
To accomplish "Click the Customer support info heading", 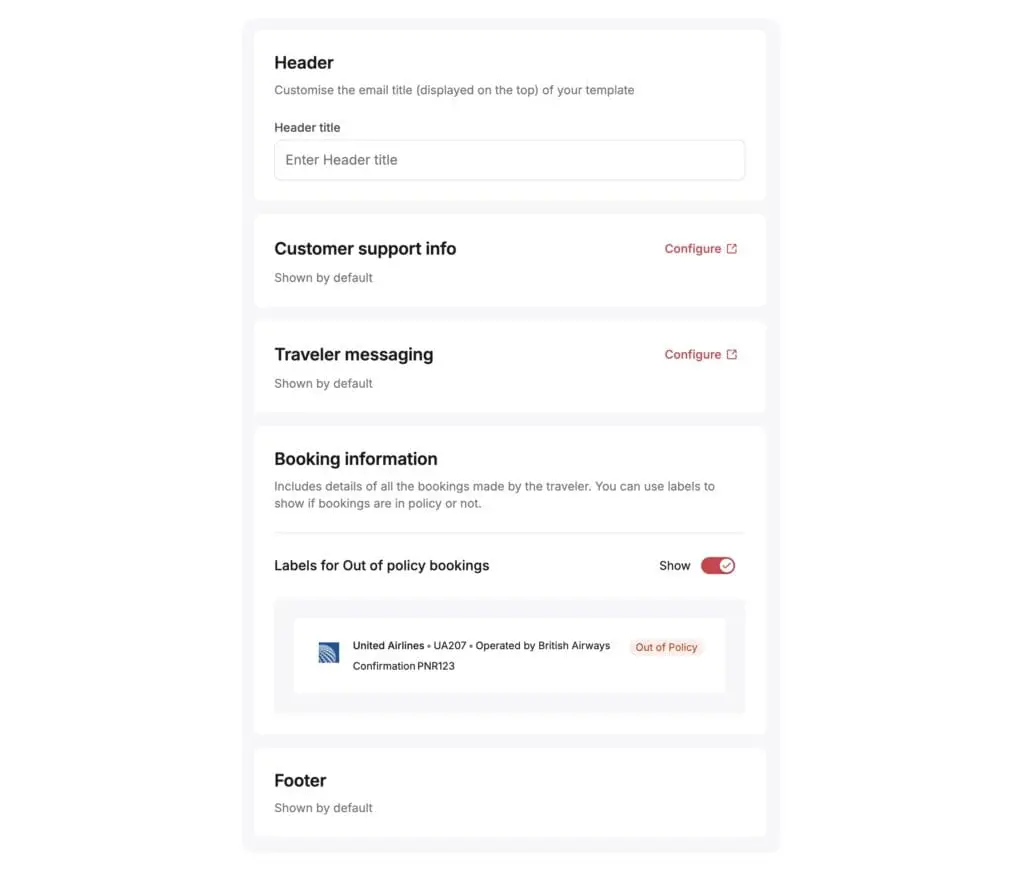I will pos(365,248).
